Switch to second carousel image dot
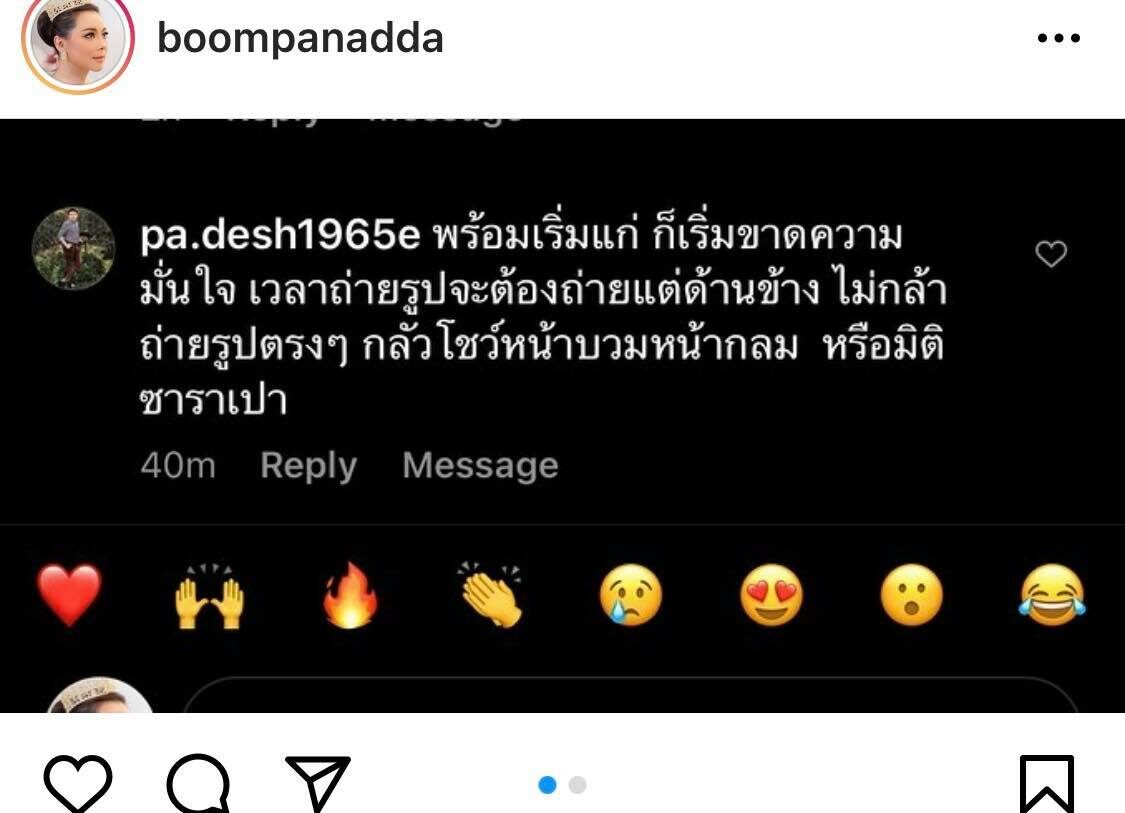The image size is (1125, 813). [x=578, y=785]
